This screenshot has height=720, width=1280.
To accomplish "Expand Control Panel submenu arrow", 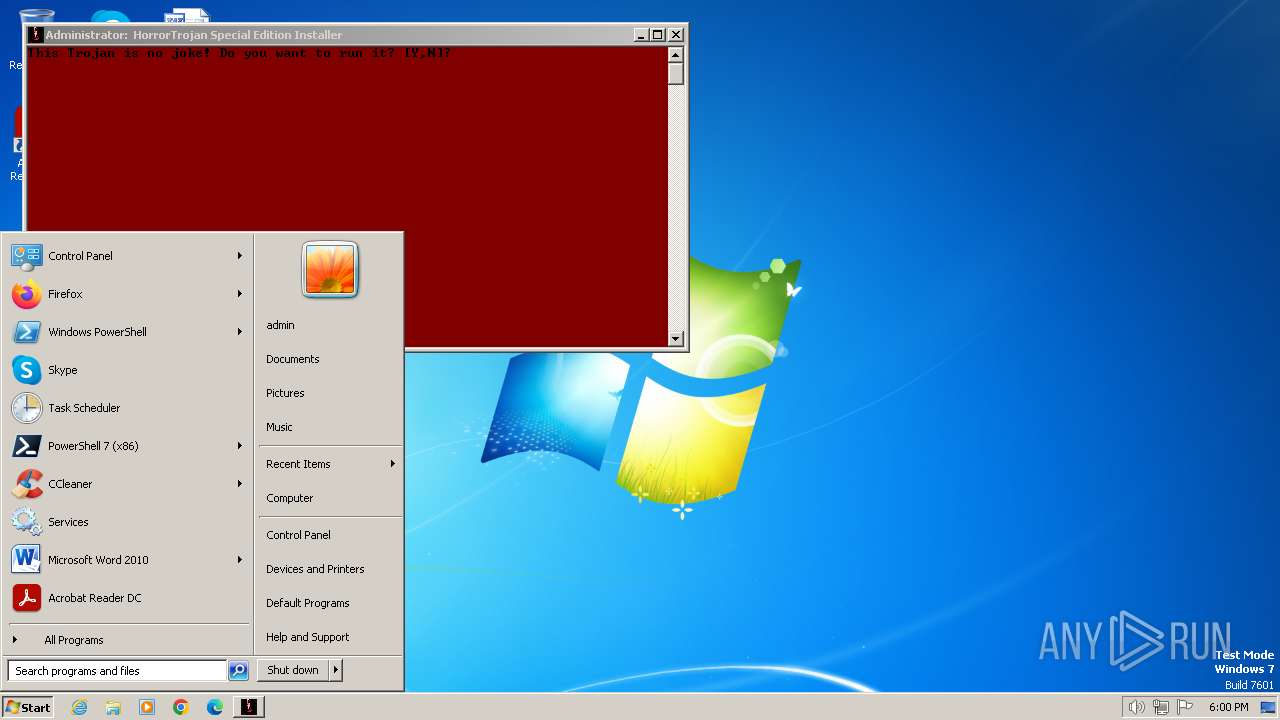I will tap(240, 256).
